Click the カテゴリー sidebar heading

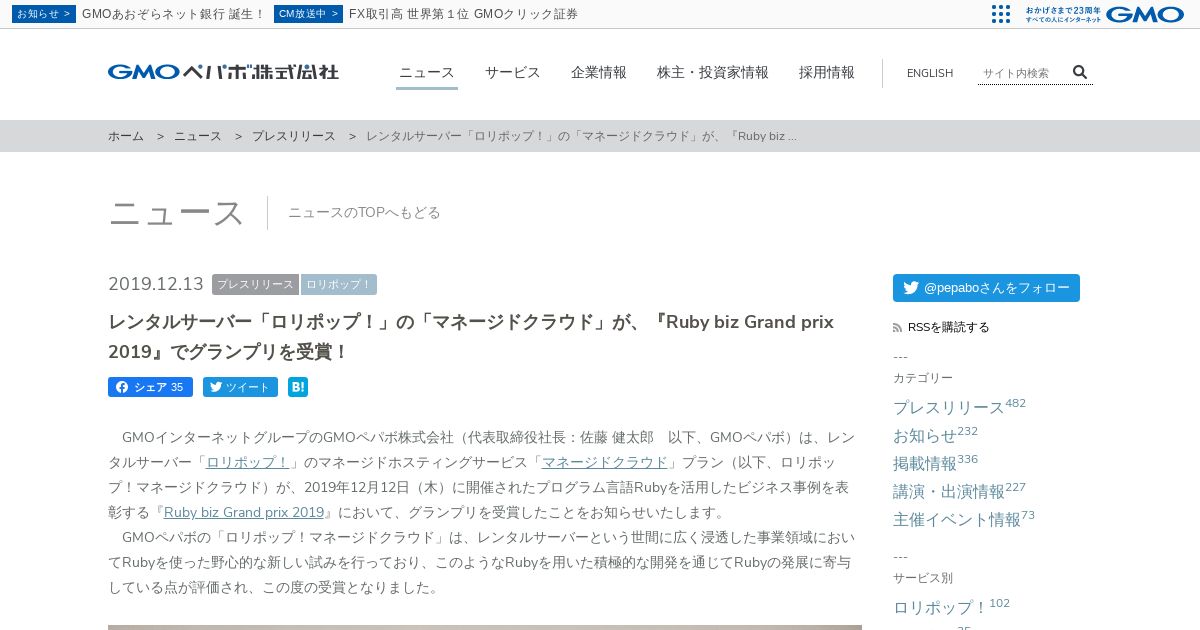(923, 378)
